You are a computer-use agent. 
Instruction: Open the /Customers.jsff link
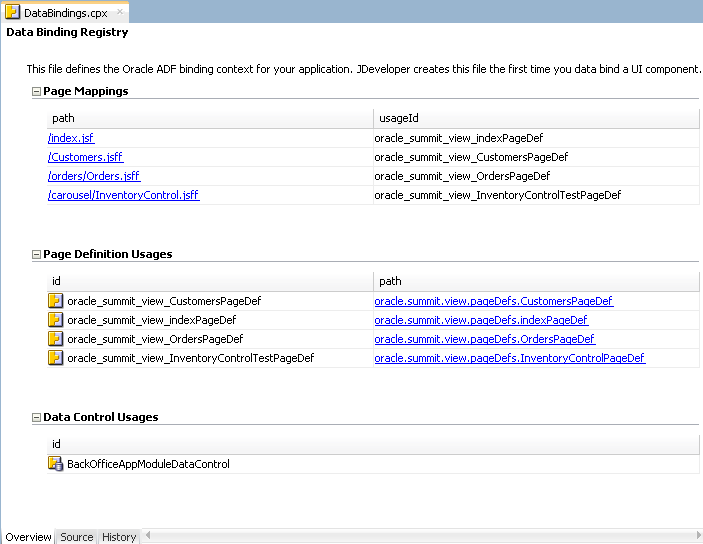coord(86,157)
